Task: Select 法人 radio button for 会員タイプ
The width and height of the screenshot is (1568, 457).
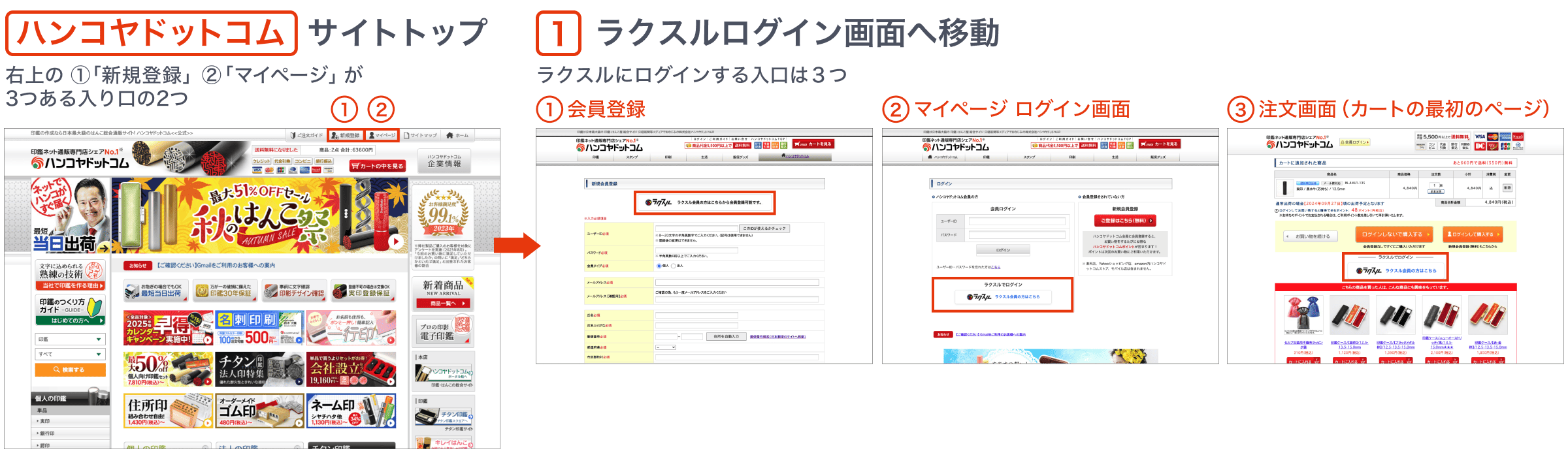Action: (673, 266)
